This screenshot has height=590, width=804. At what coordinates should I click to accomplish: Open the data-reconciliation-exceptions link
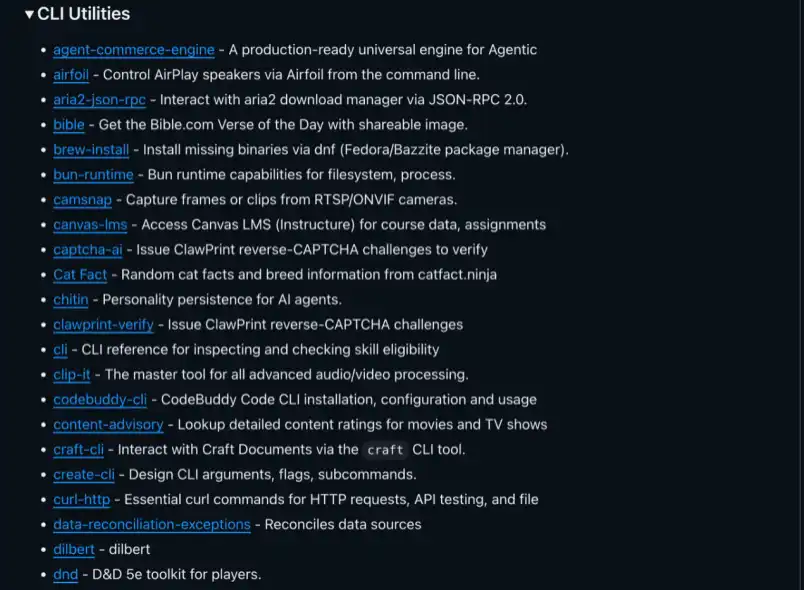pos(152,525)
